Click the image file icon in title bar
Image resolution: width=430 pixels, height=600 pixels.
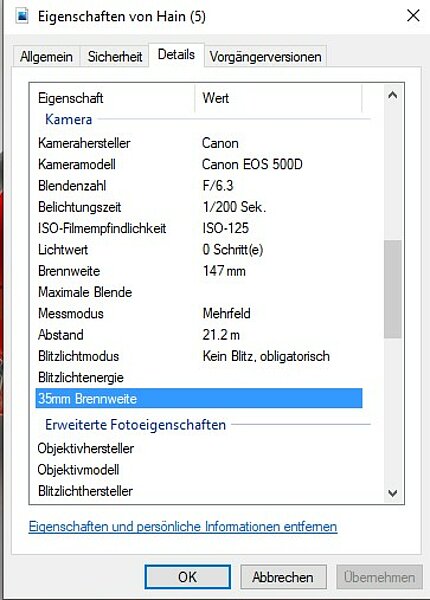click(22, 16)
